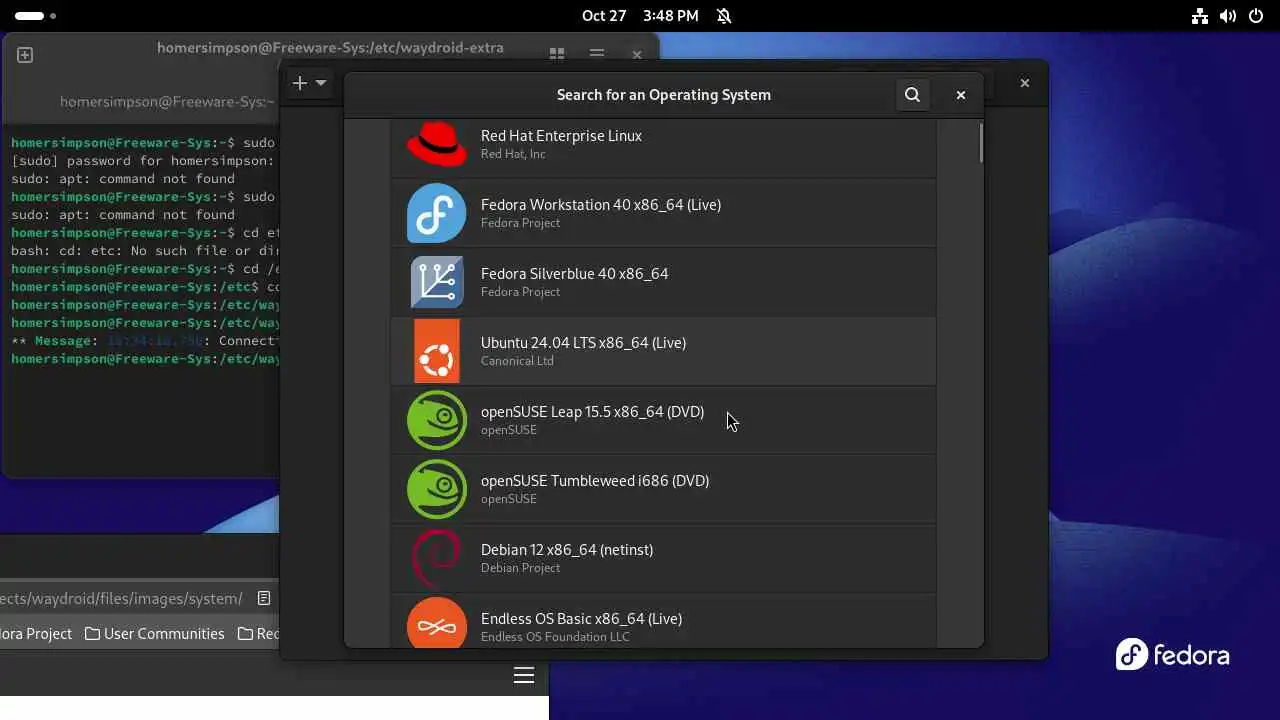Select openSUSE Leap 15.5 x86_64 (DVD)
Image resolution: width=1280 pixels, height=720 pixels.
tap(664, 420)
